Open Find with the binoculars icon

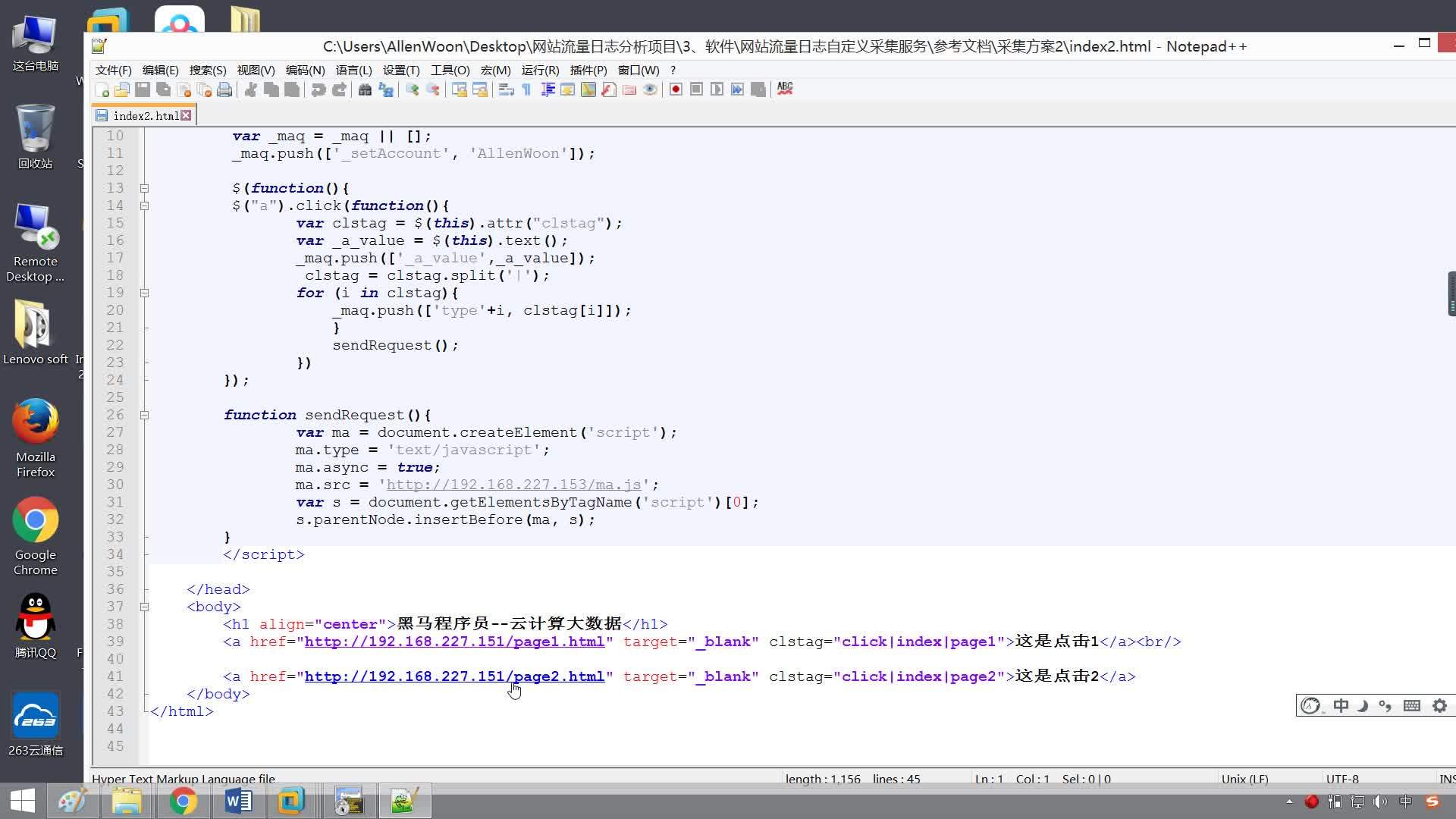click(x=365, y=89)
